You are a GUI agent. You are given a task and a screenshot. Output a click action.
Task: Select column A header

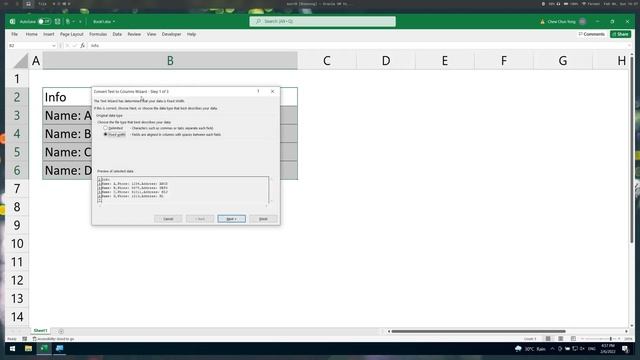click(36, 61)
